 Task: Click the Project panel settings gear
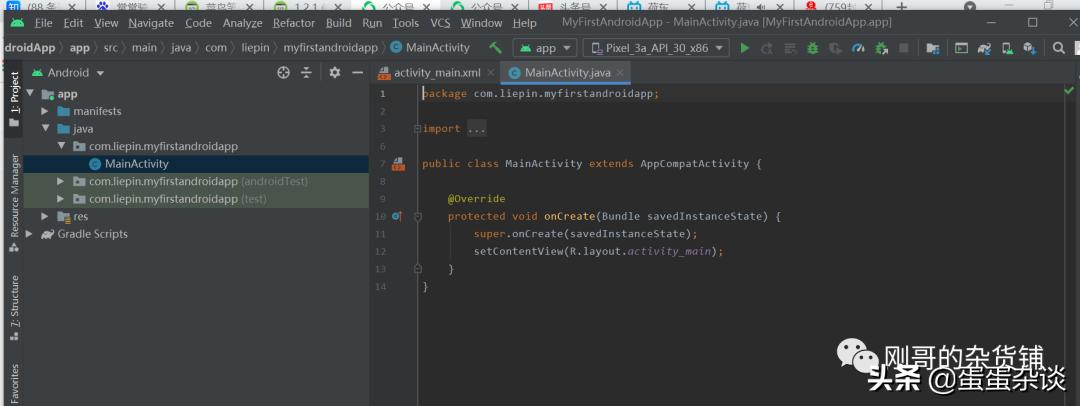point(335,72)
